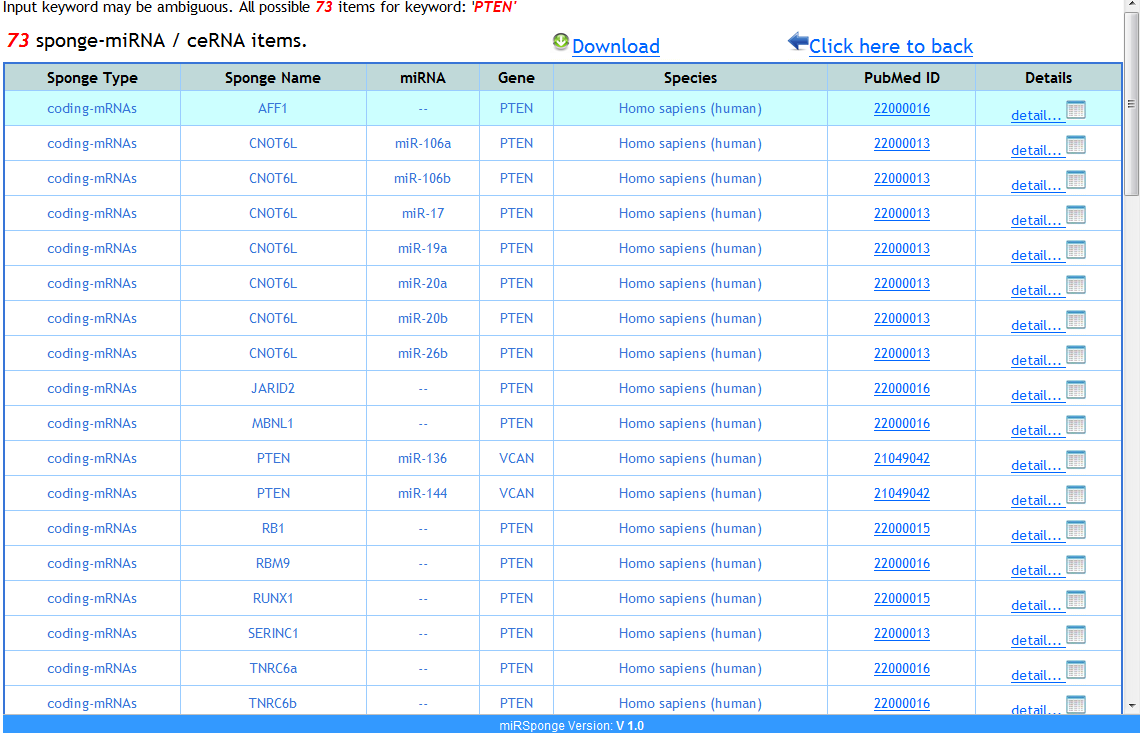
Task: Click table icon in miR-106a row
Action: tap(1076, 145)
